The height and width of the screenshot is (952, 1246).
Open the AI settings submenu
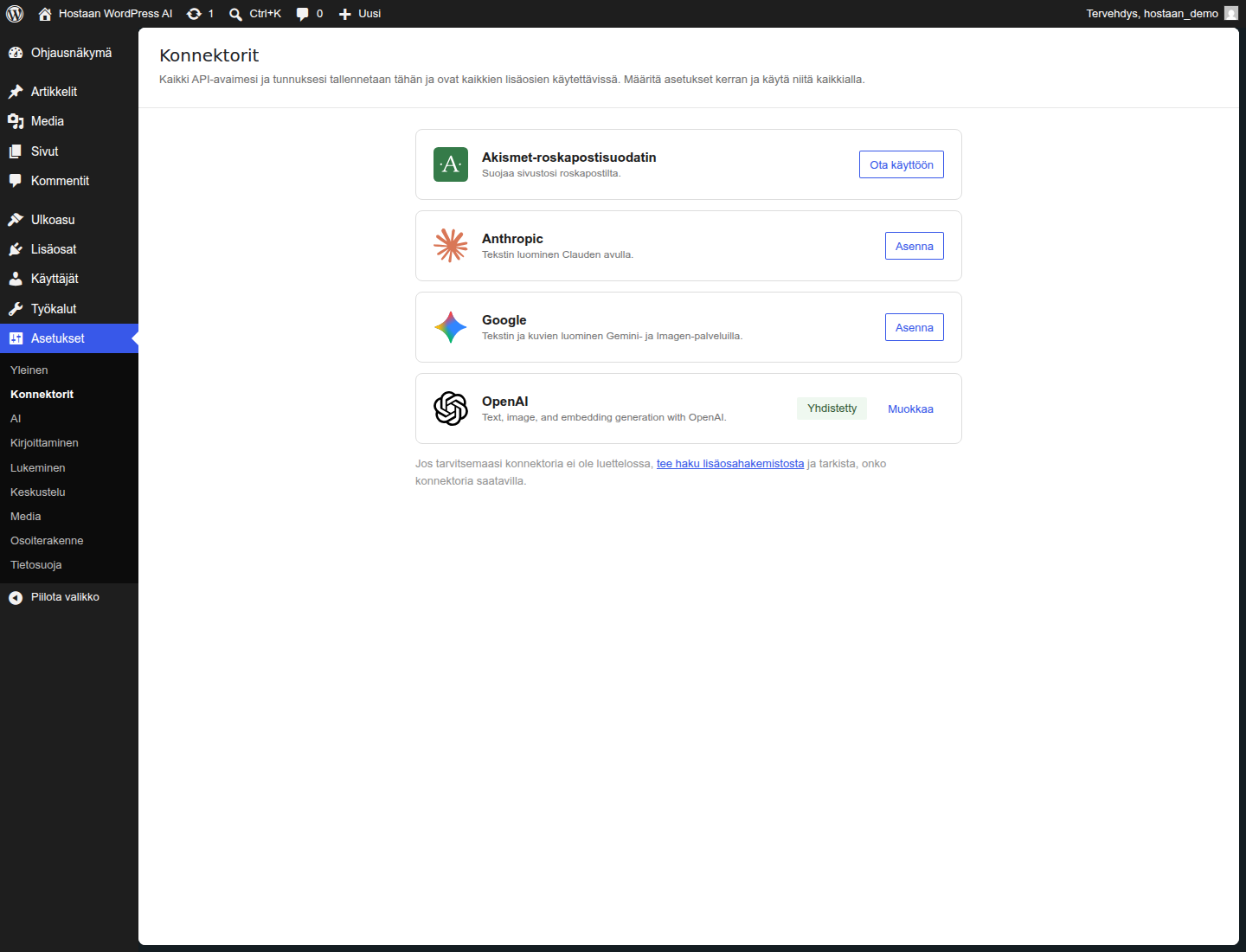[x=16, y=418]
